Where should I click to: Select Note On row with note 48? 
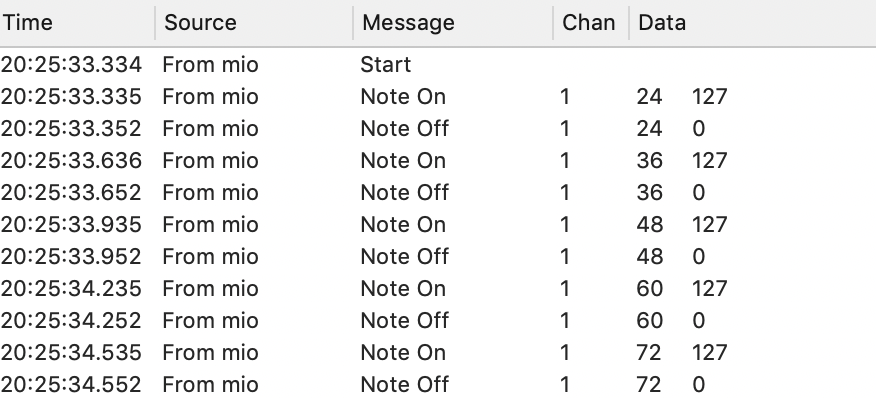click(x=438, y=225)
